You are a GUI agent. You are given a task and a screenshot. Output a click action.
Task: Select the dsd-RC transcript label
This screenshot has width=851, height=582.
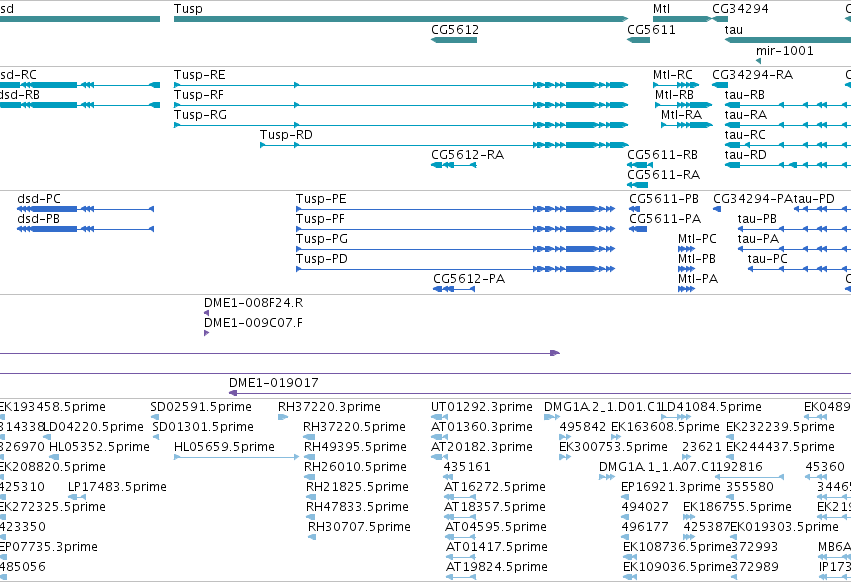pos(18,74)
